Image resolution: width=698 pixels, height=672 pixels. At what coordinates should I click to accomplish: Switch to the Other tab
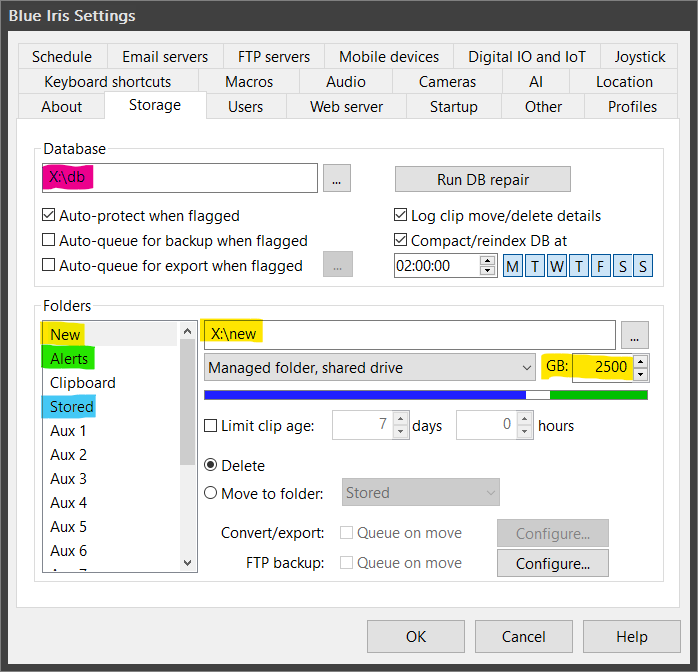coord(543,106)
